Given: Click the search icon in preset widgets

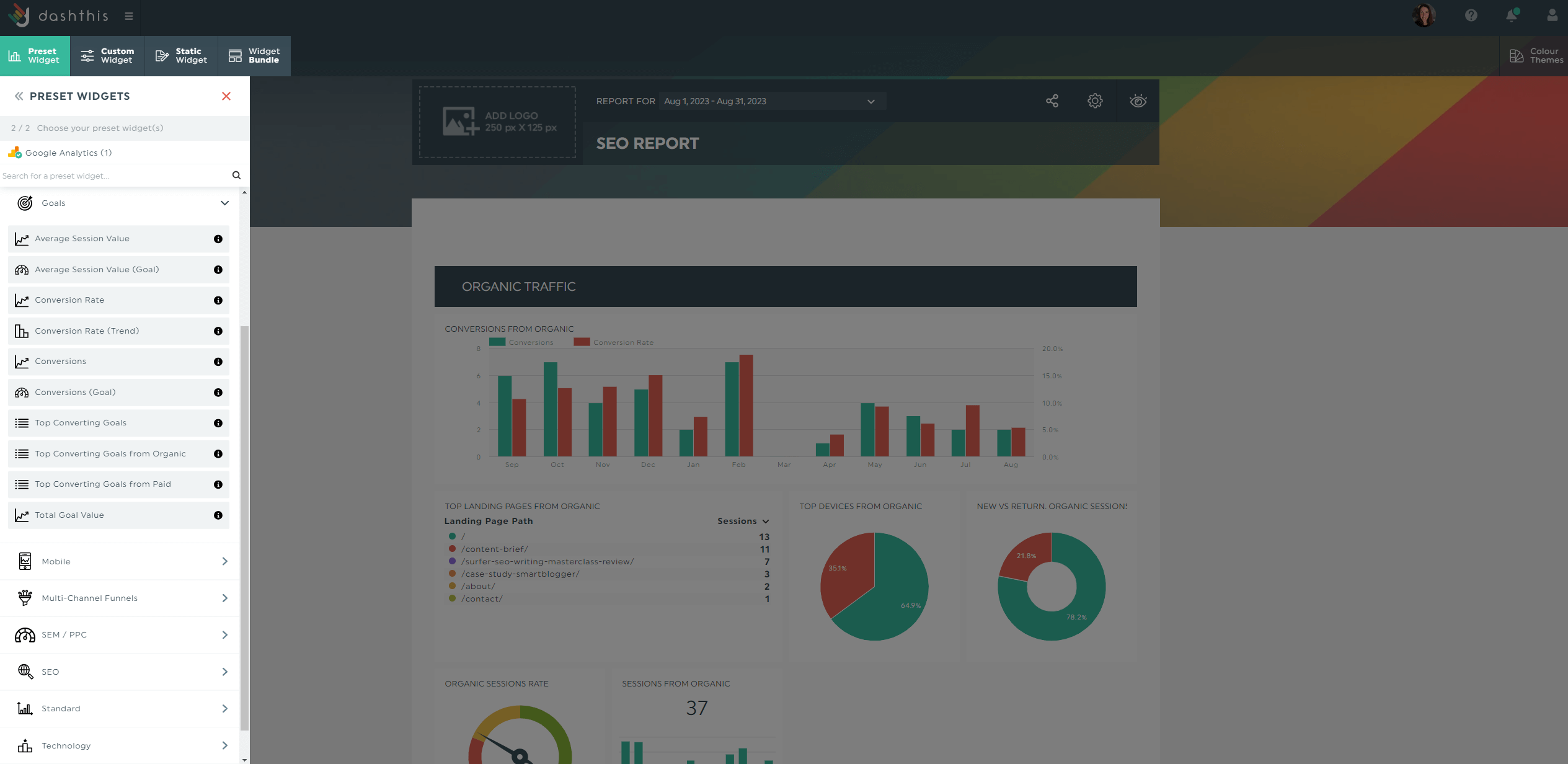Looking at the screenshot, I should 236,175.
